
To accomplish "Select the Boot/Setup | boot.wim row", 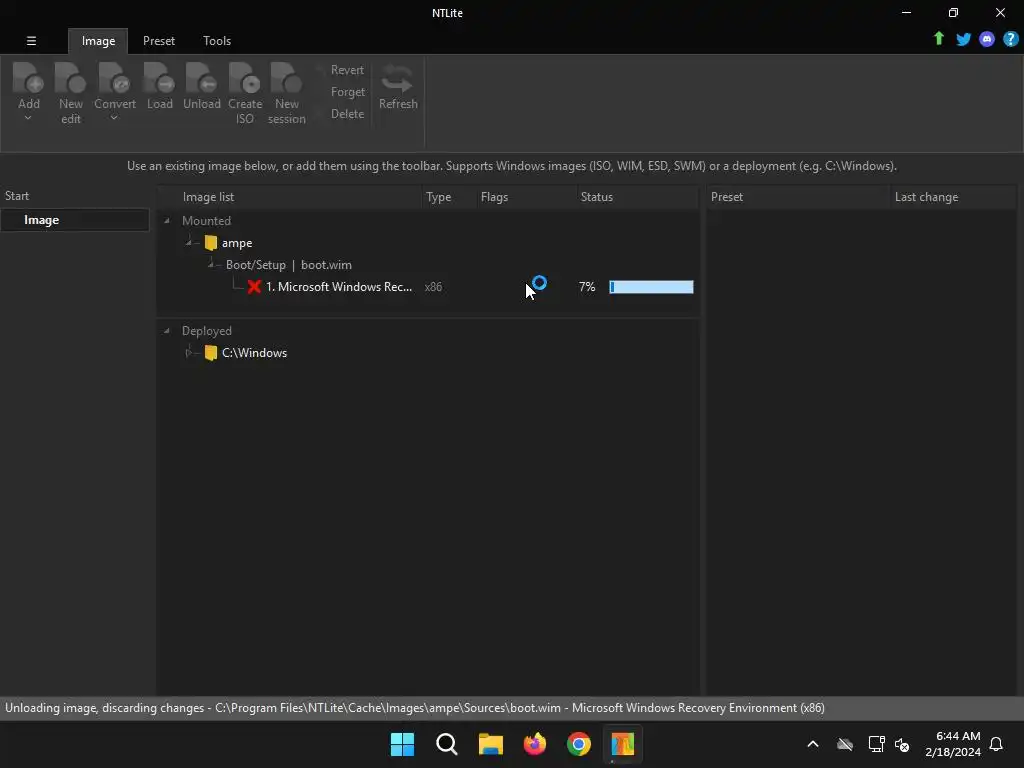I will tap(289, 264).
